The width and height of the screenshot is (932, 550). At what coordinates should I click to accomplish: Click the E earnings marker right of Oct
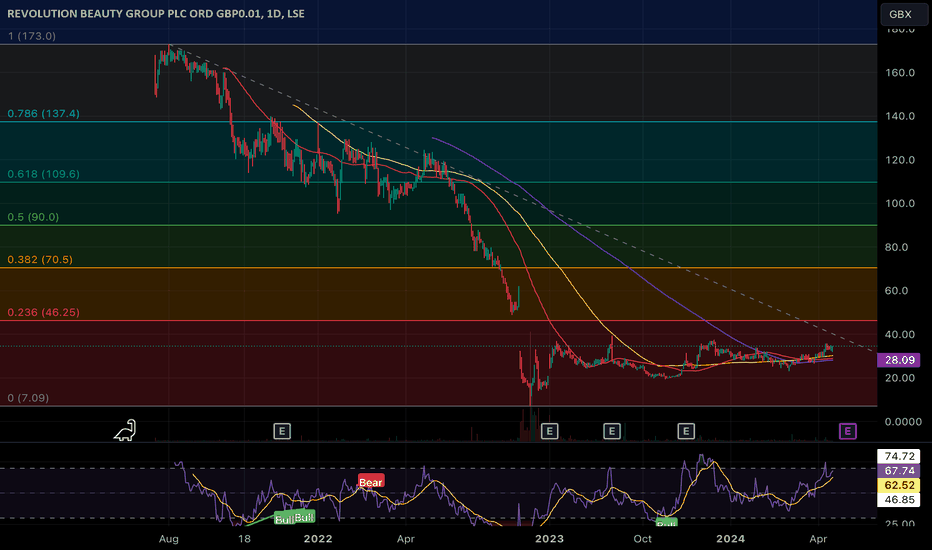click(x=686, y=431)
